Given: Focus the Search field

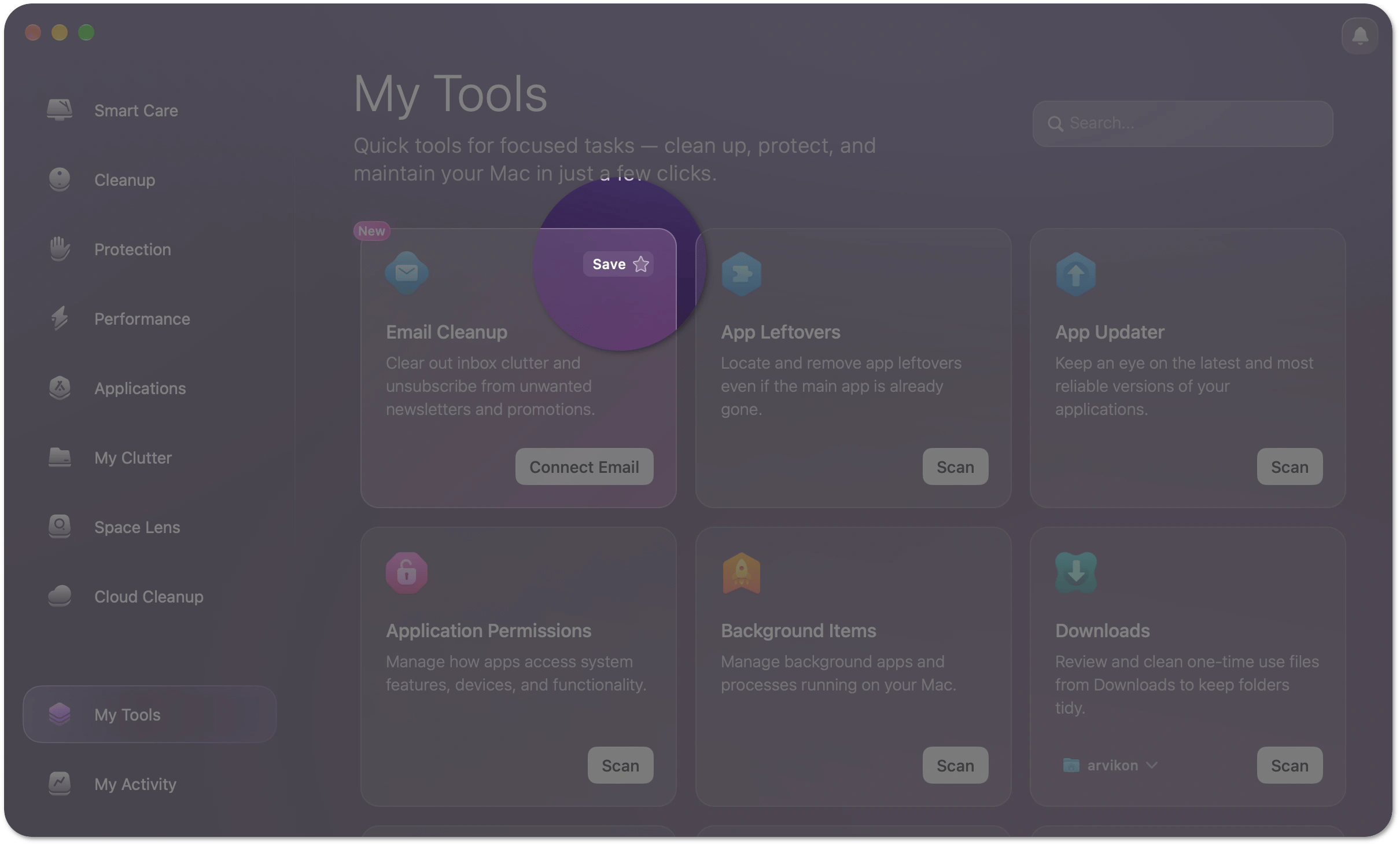Looking at the screenshot, I should tap(1182, 123).
